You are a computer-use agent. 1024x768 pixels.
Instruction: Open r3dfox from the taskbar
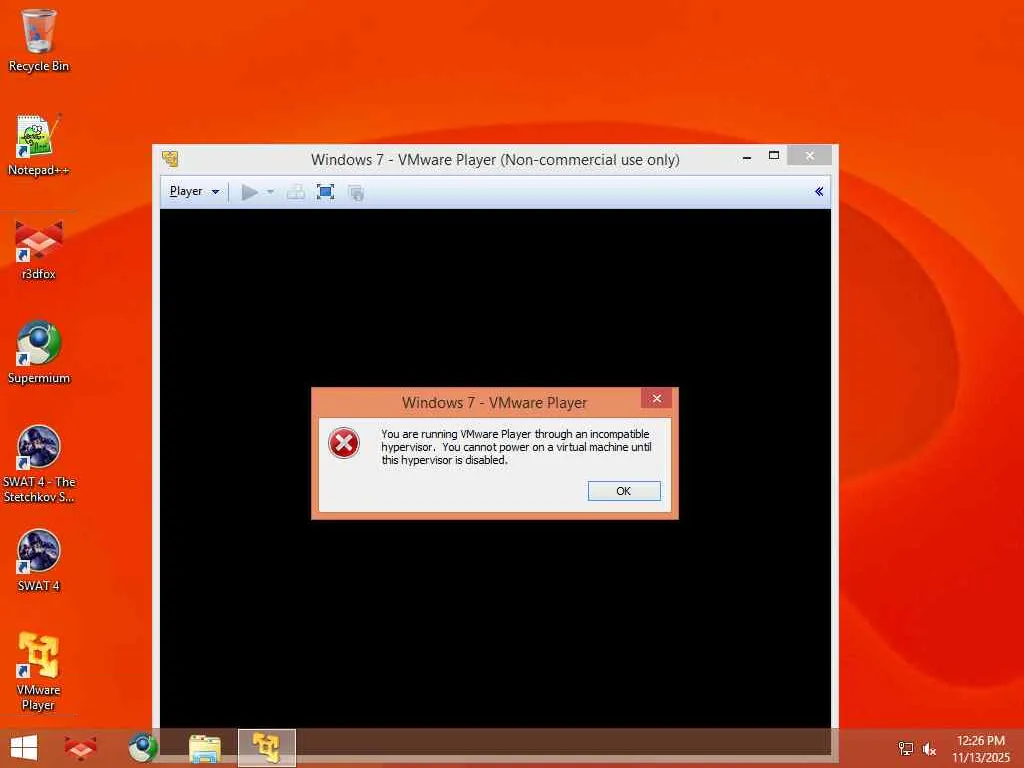tap(81, 748)
